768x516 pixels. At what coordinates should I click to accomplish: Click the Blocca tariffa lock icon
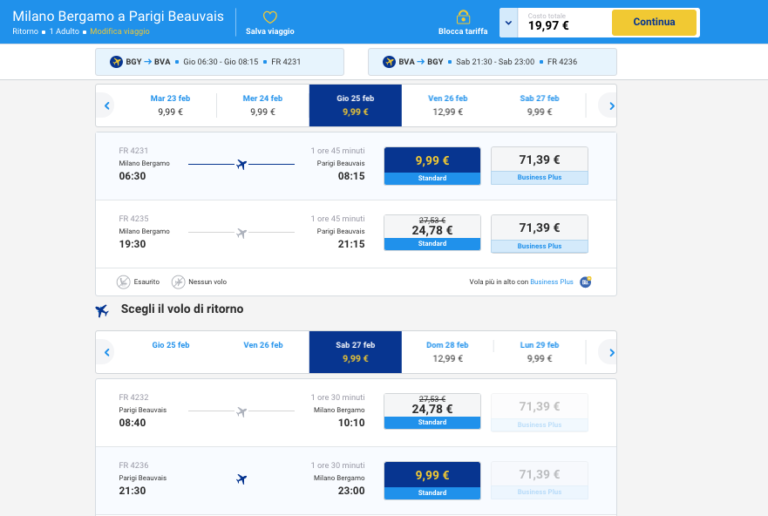463,17
